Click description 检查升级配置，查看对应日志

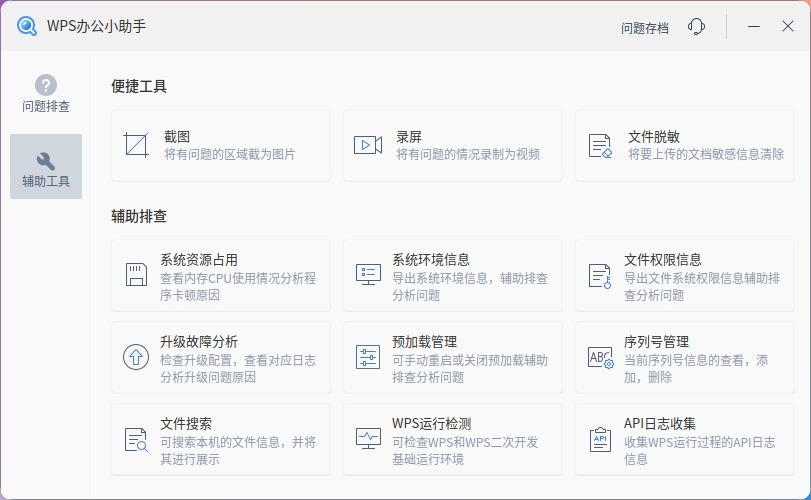point(238,360)
